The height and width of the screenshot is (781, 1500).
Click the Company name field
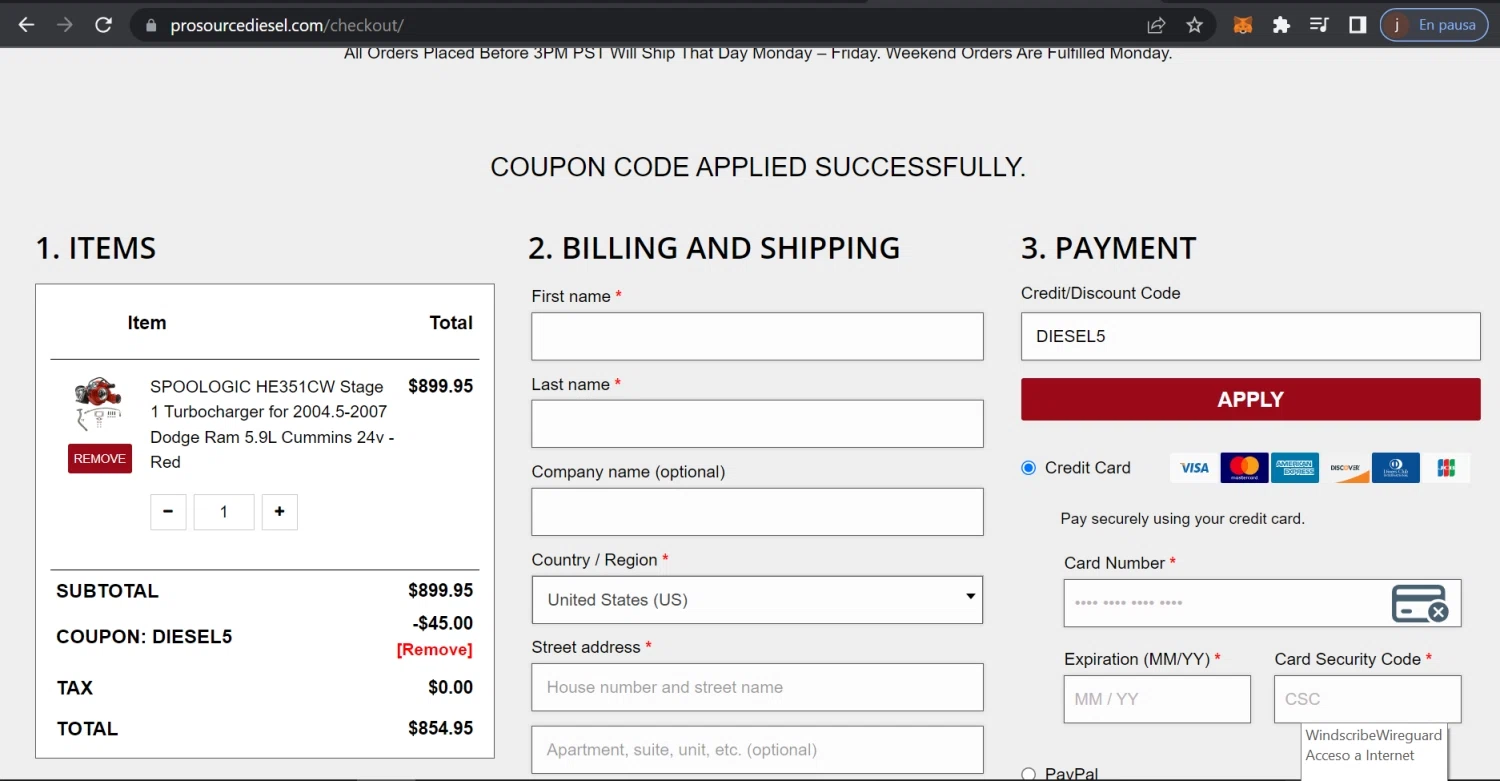pos(757,512)
